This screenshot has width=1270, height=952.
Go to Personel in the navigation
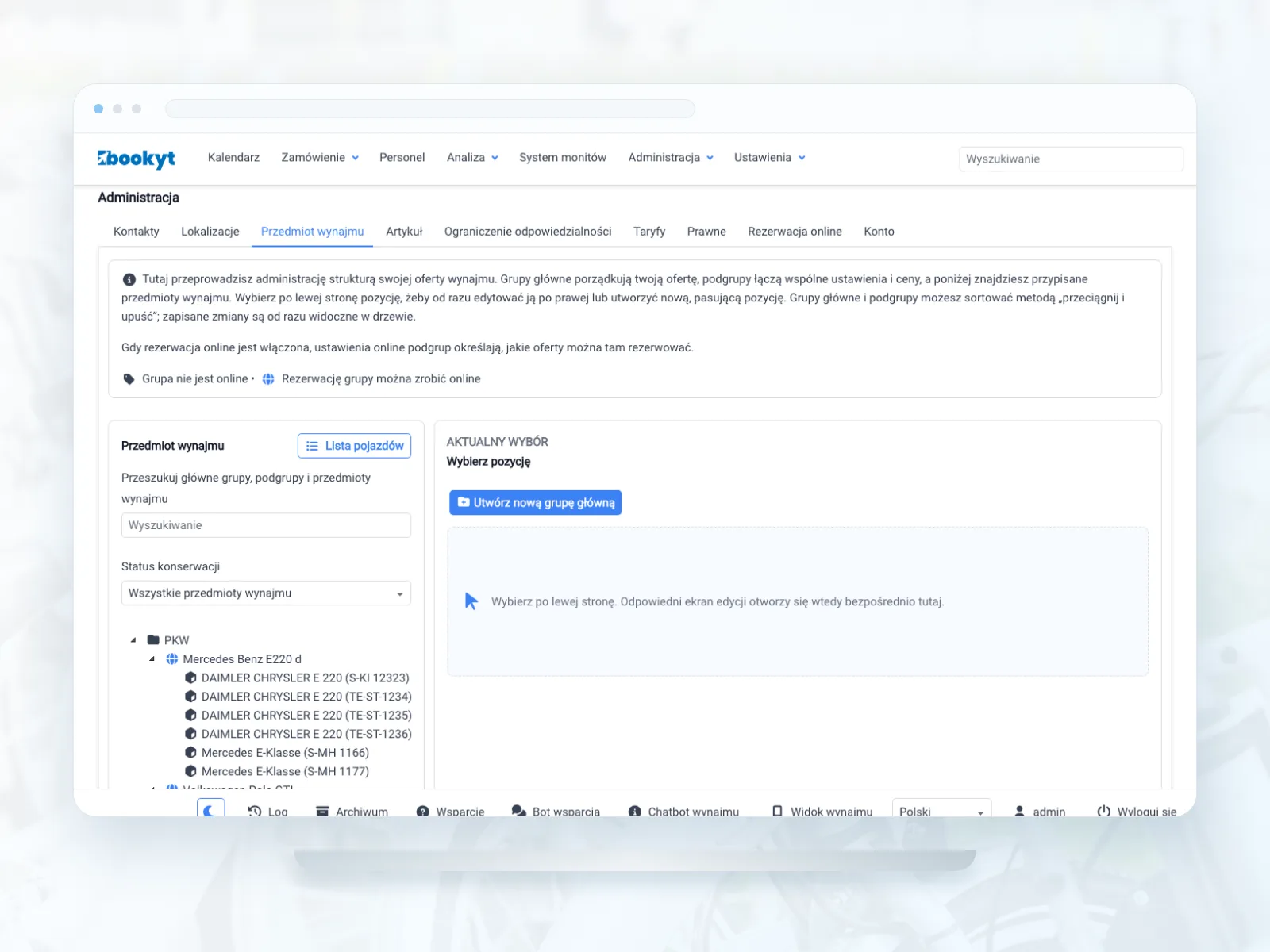pyautogui.click(x=402, y=158)
